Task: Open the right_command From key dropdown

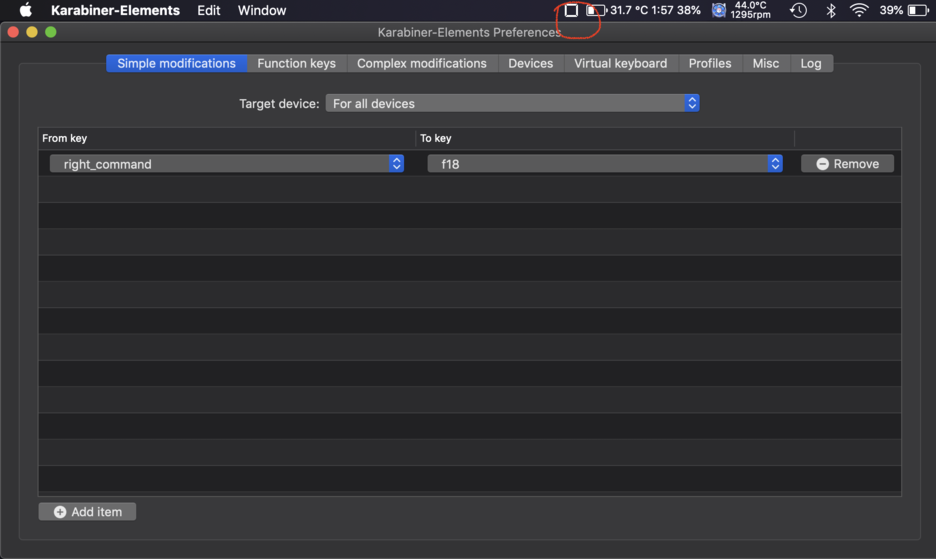Action: pyautogui.click(x=227, y=164)
